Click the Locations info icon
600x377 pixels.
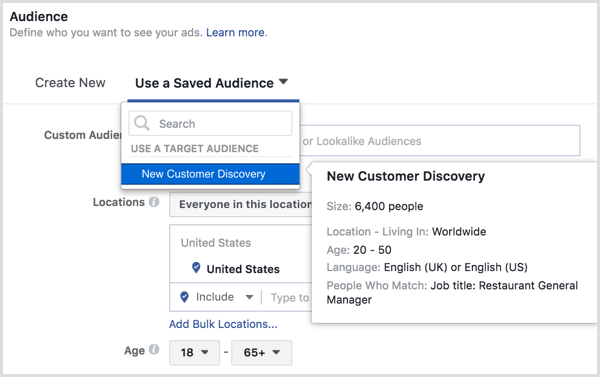(154, 202)
